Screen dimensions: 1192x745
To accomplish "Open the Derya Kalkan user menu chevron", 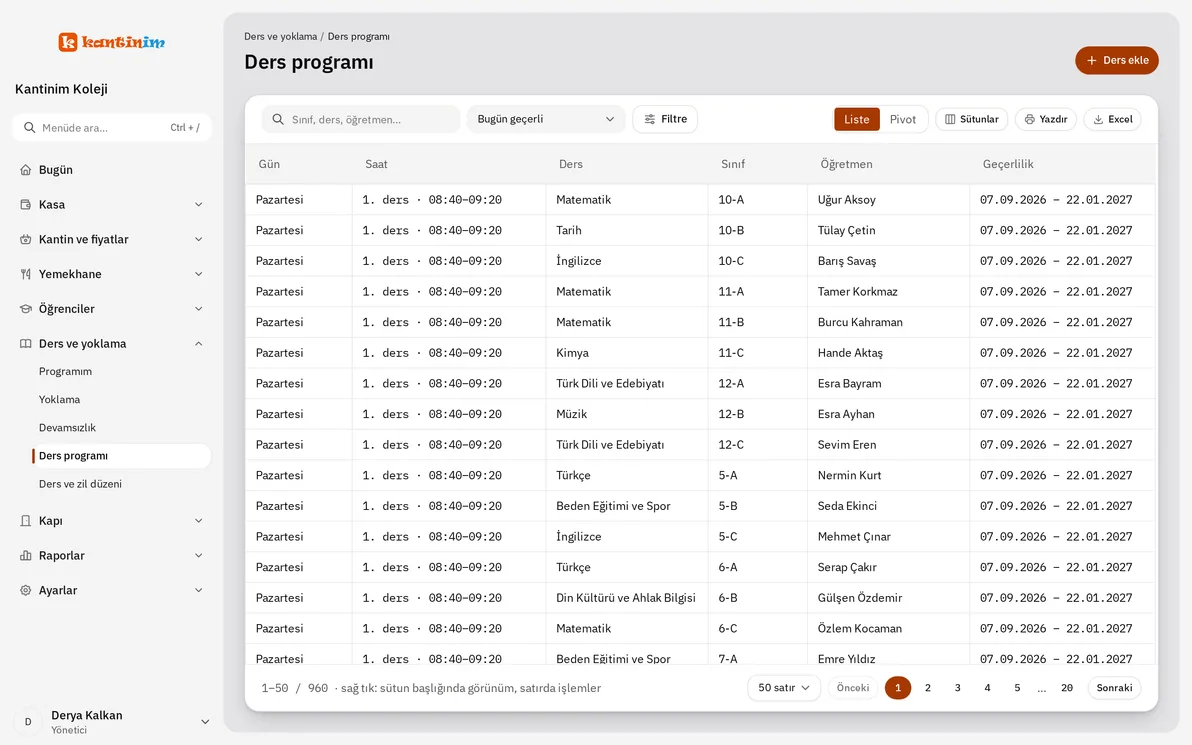I will 204,721.
